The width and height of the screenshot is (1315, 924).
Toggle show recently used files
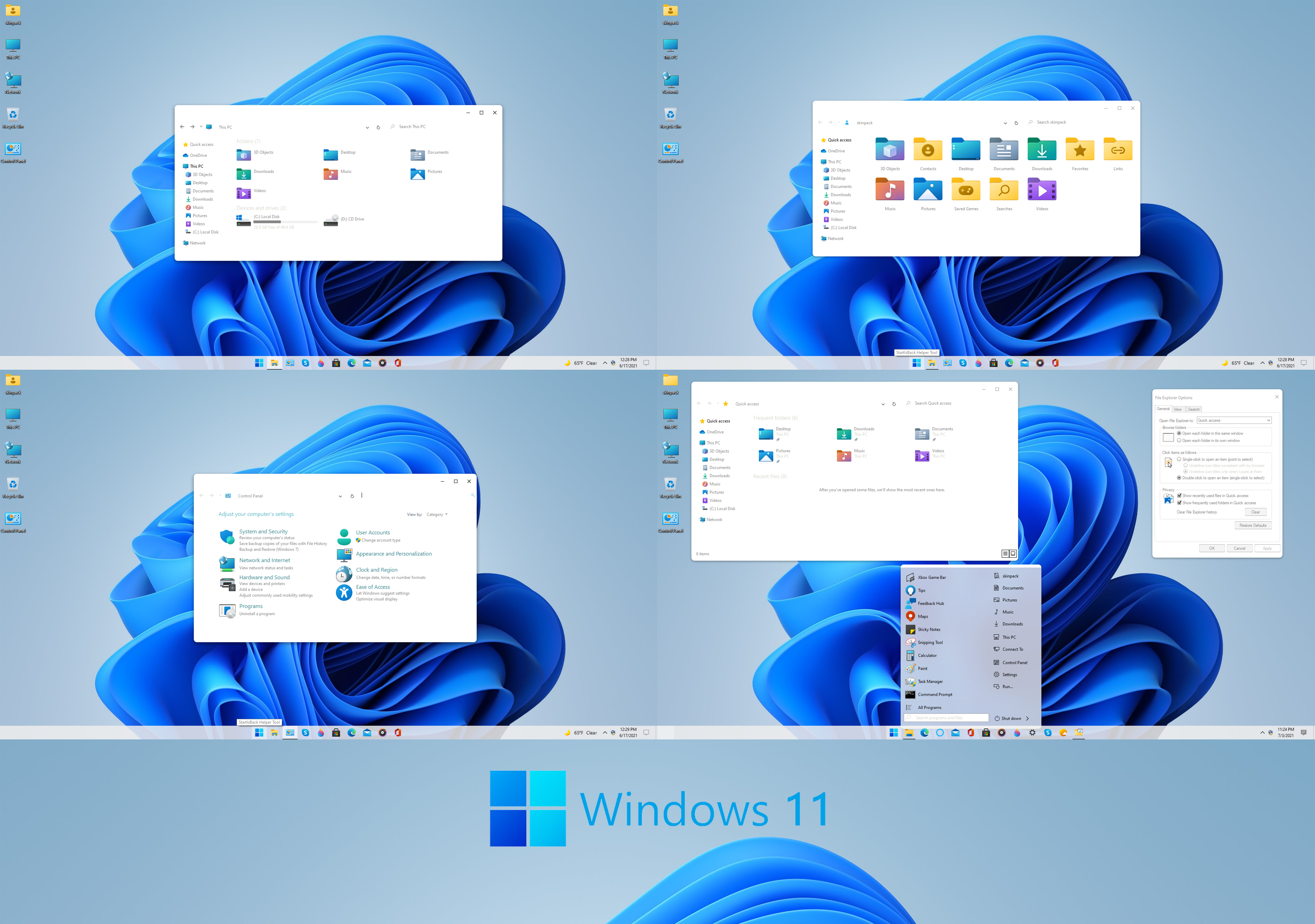(x=1180, y=495)
